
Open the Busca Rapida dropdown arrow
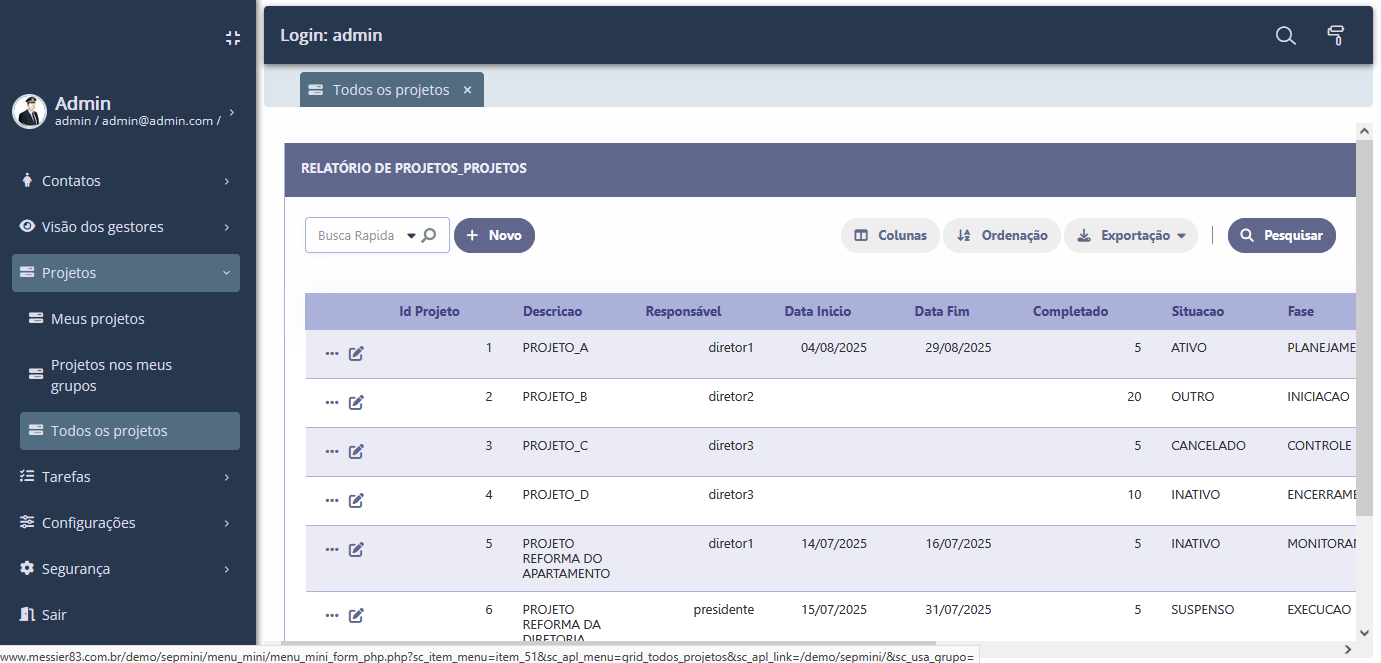click(411, 237)
